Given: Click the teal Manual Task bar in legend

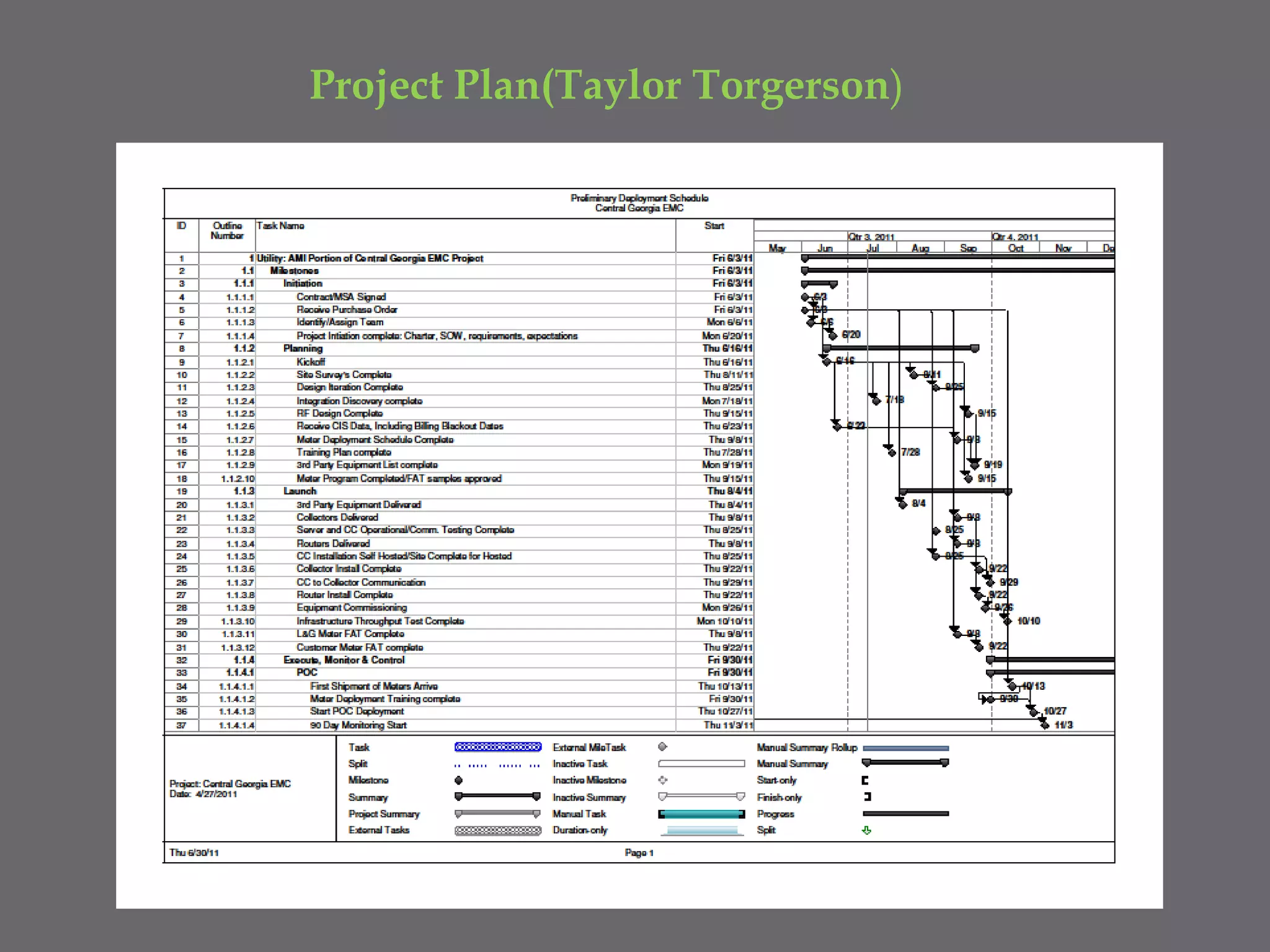Looking at the screenshot, I should tap(701, 814).
